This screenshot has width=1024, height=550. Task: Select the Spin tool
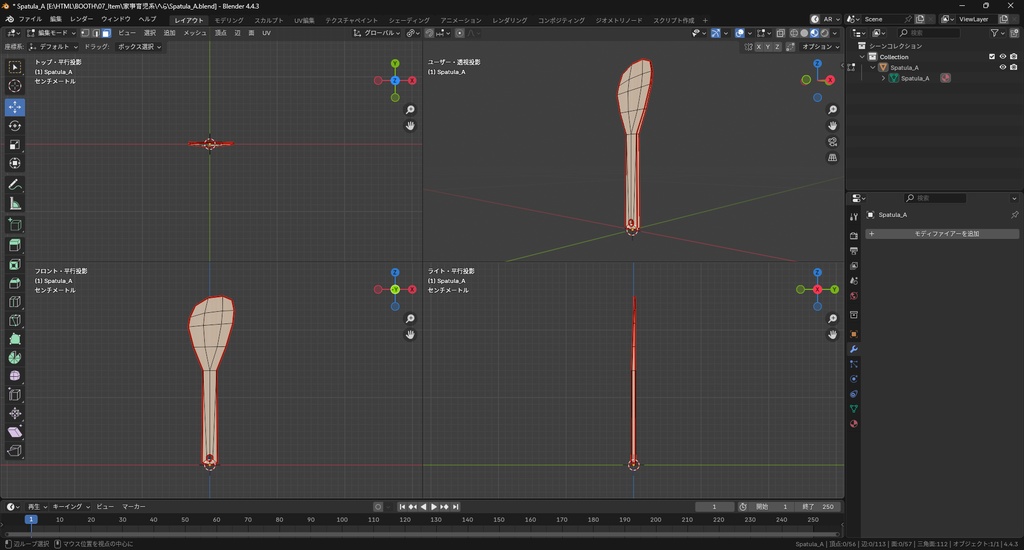(x=15, y=357)
